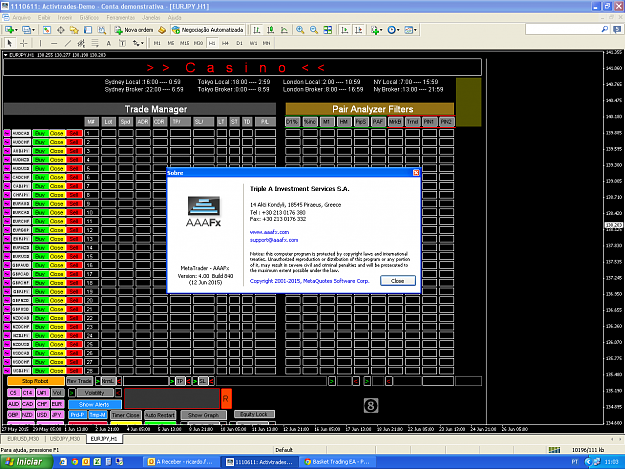Tile windows using the grid icon
The height and width of the screenshot is (469, 625).
pyautogui.click(x=328, y=30)
